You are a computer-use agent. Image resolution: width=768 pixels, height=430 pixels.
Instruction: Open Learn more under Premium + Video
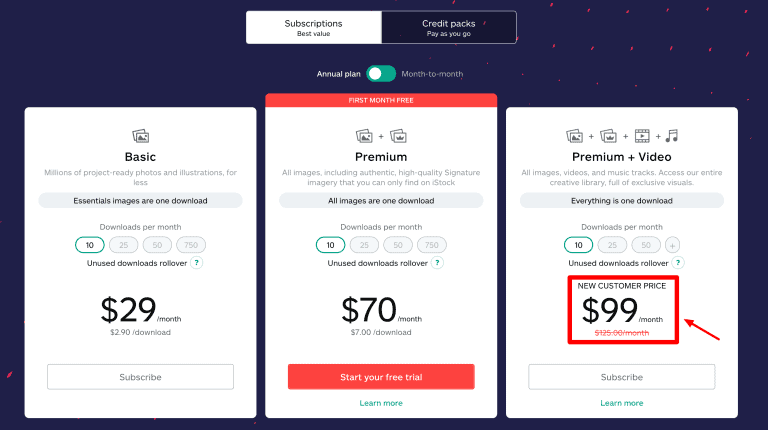coord(622,403)
